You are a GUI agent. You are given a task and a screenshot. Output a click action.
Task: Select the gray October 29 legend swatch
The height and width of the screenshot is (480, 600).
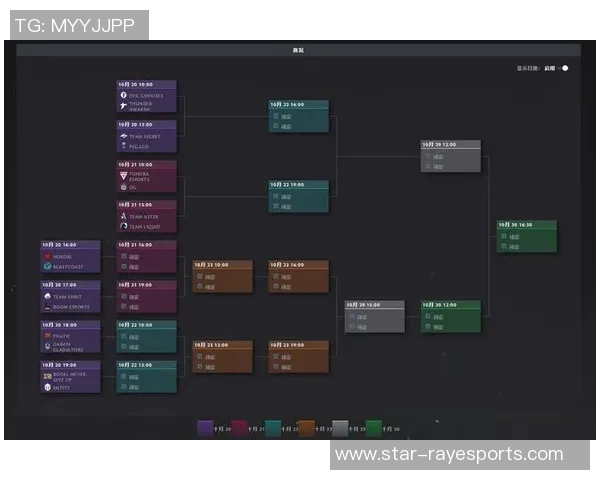click(340, 428)
